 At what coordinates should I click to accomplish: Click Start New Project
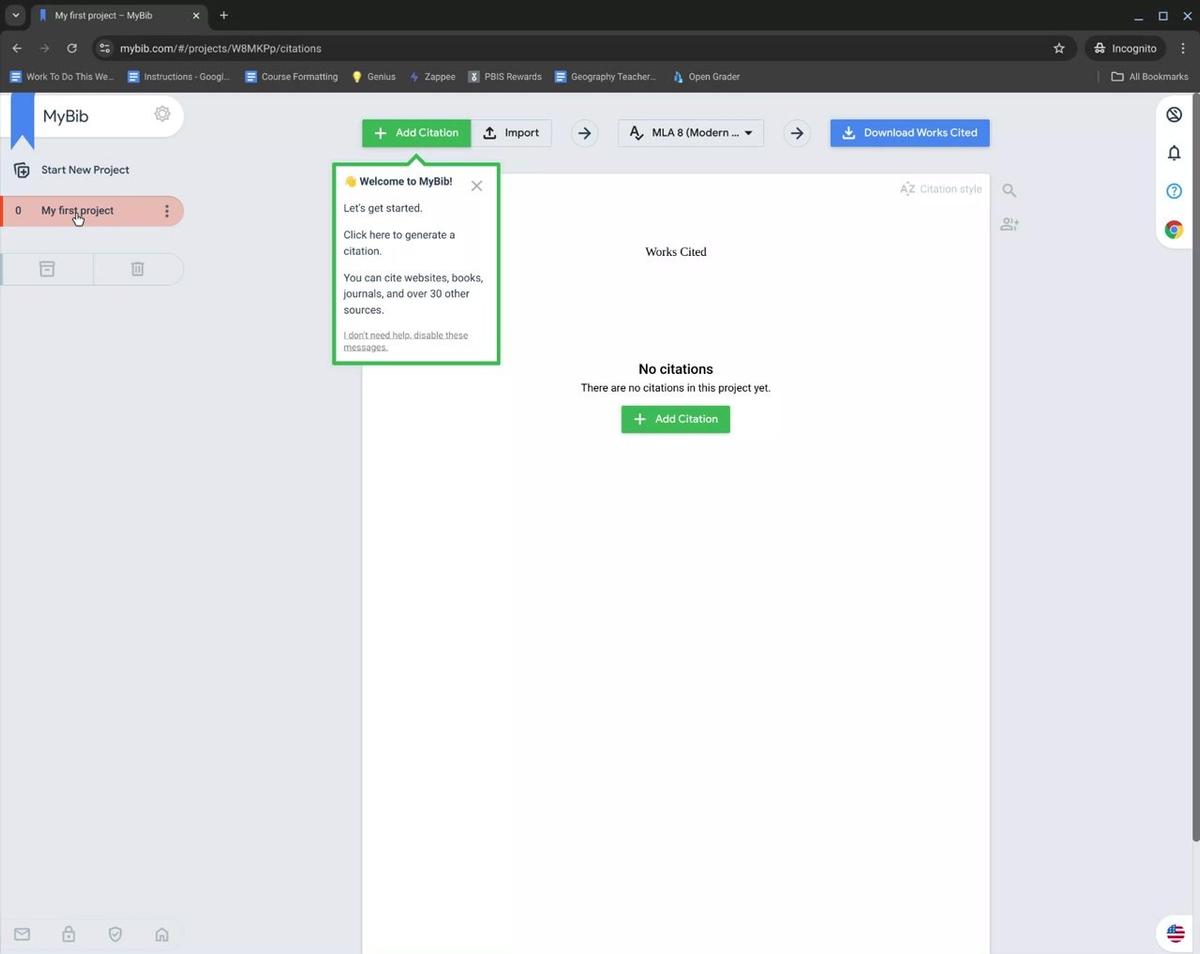[x=85, y=170]
